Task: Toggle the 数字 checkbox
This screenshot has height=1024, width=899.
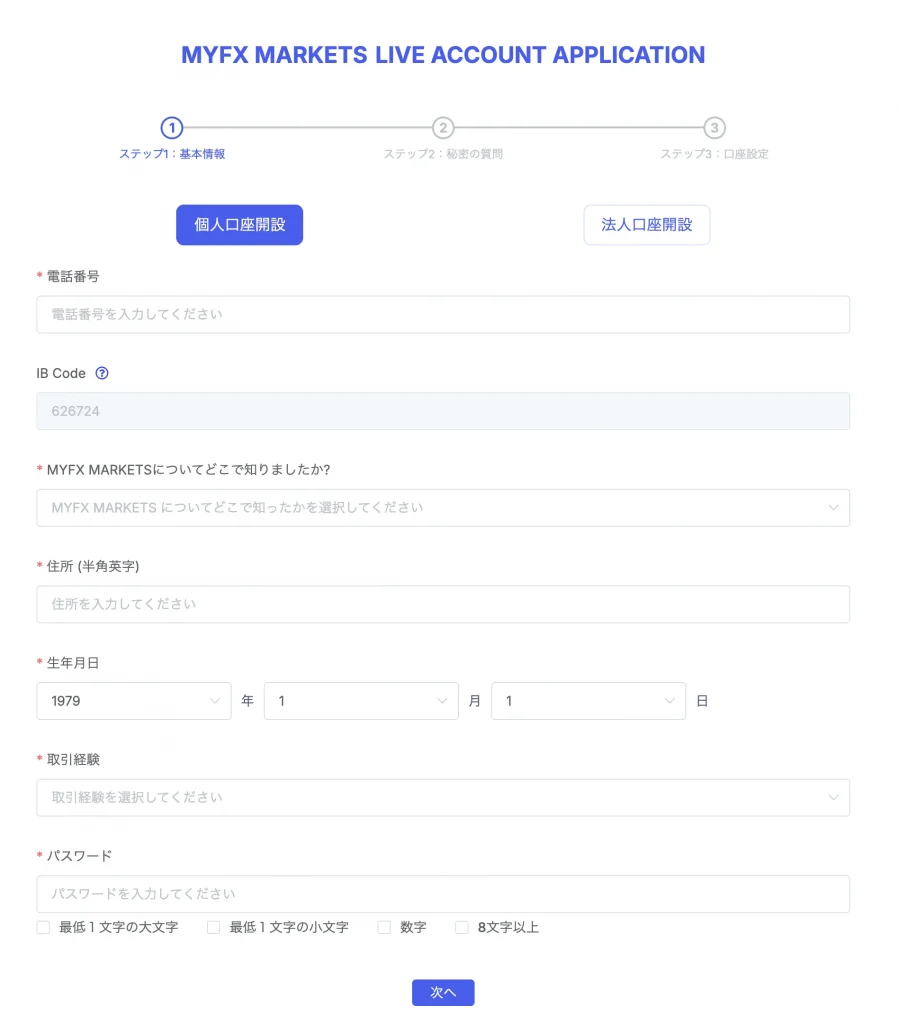Action: point(384,927)
